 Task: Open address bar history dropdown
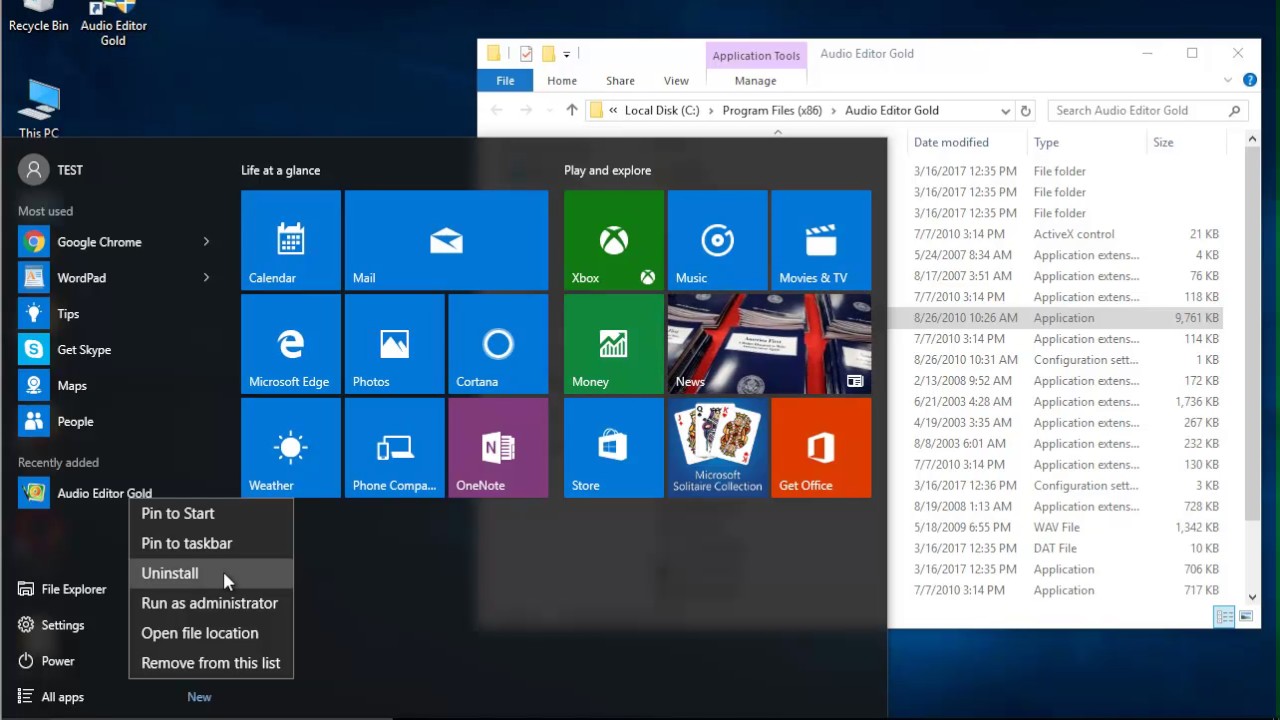(1005, 111)
